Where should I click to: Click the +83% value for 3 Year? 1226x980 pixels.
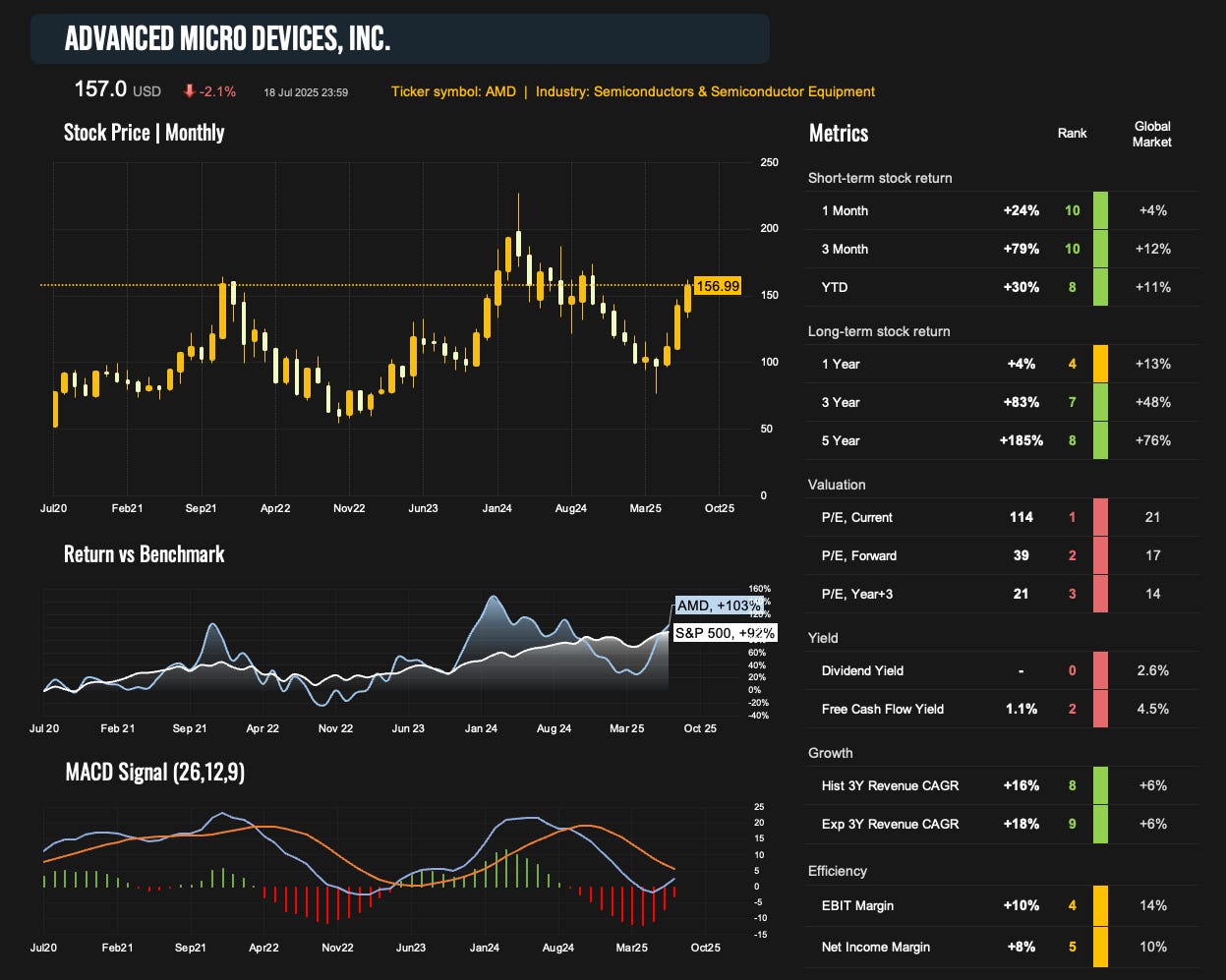coord(1021,402)
